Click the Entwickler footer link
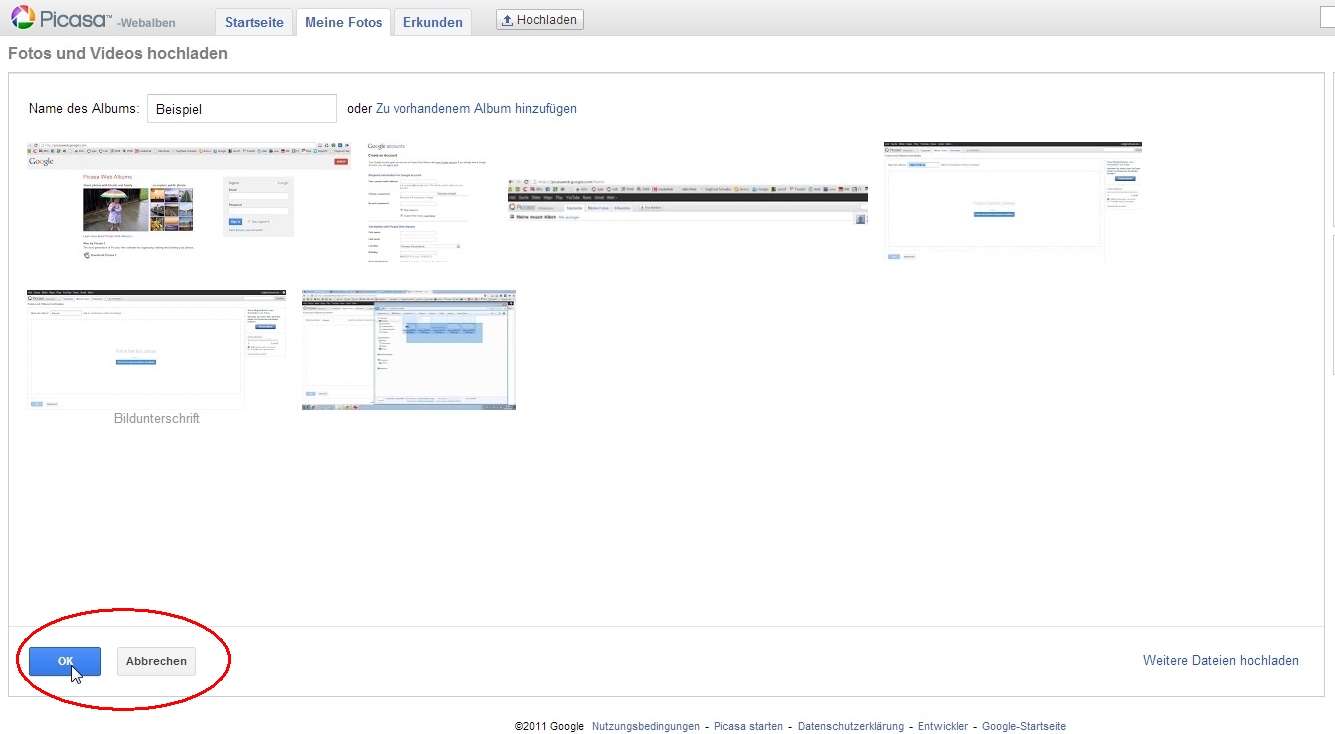Viewport: 1335px width, 734px height. click(942, 727)
